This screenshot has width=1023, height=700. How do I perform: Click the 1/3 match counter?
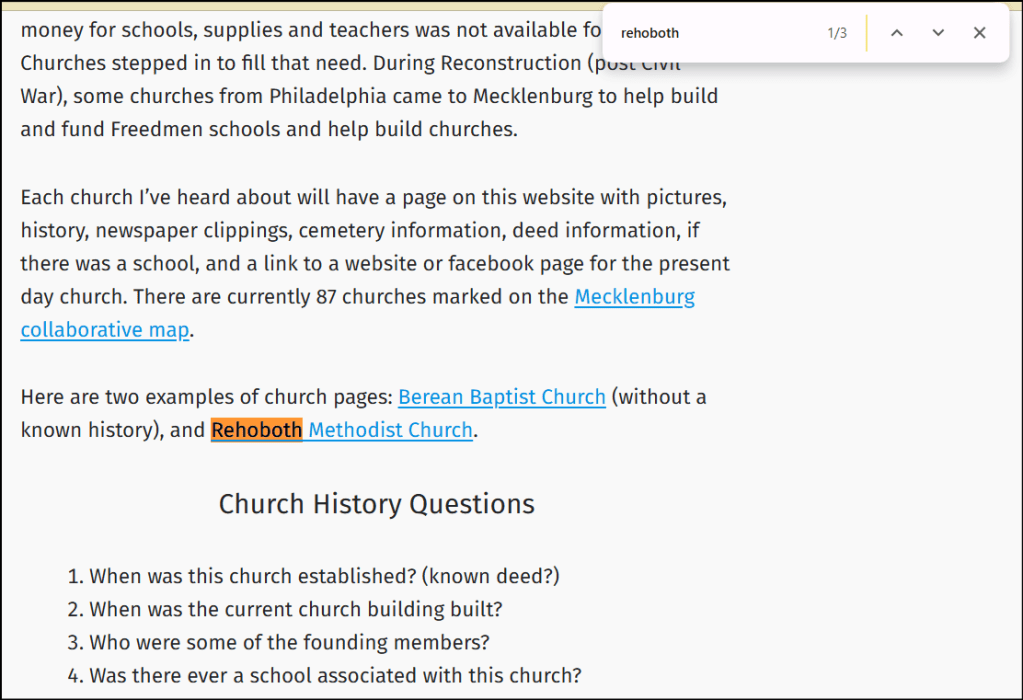[836, 33]
